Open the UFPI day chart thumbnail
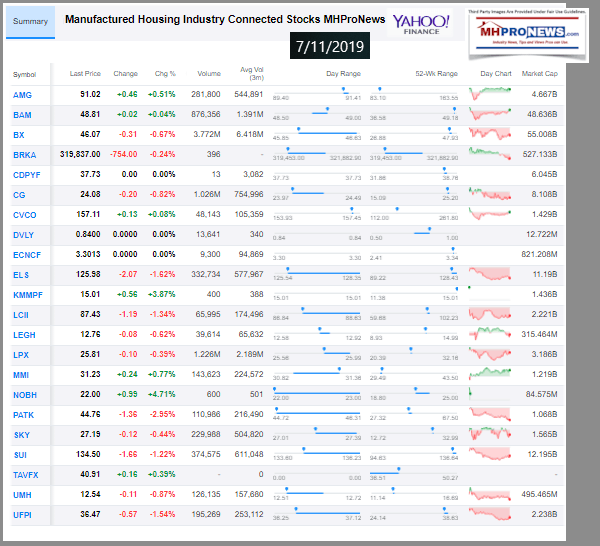Viewport: 600px width, 546px height. pos(490,513)
